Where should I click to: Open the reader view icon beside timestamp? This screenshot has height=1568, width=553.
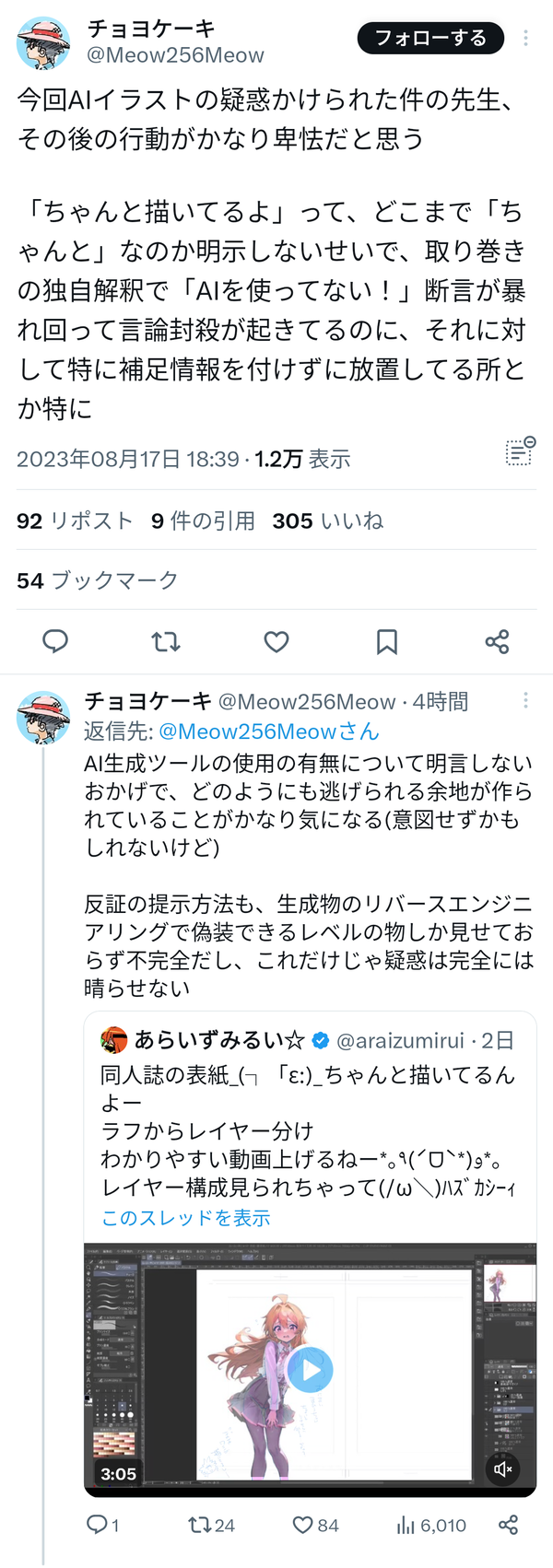(x=521, y=451)
